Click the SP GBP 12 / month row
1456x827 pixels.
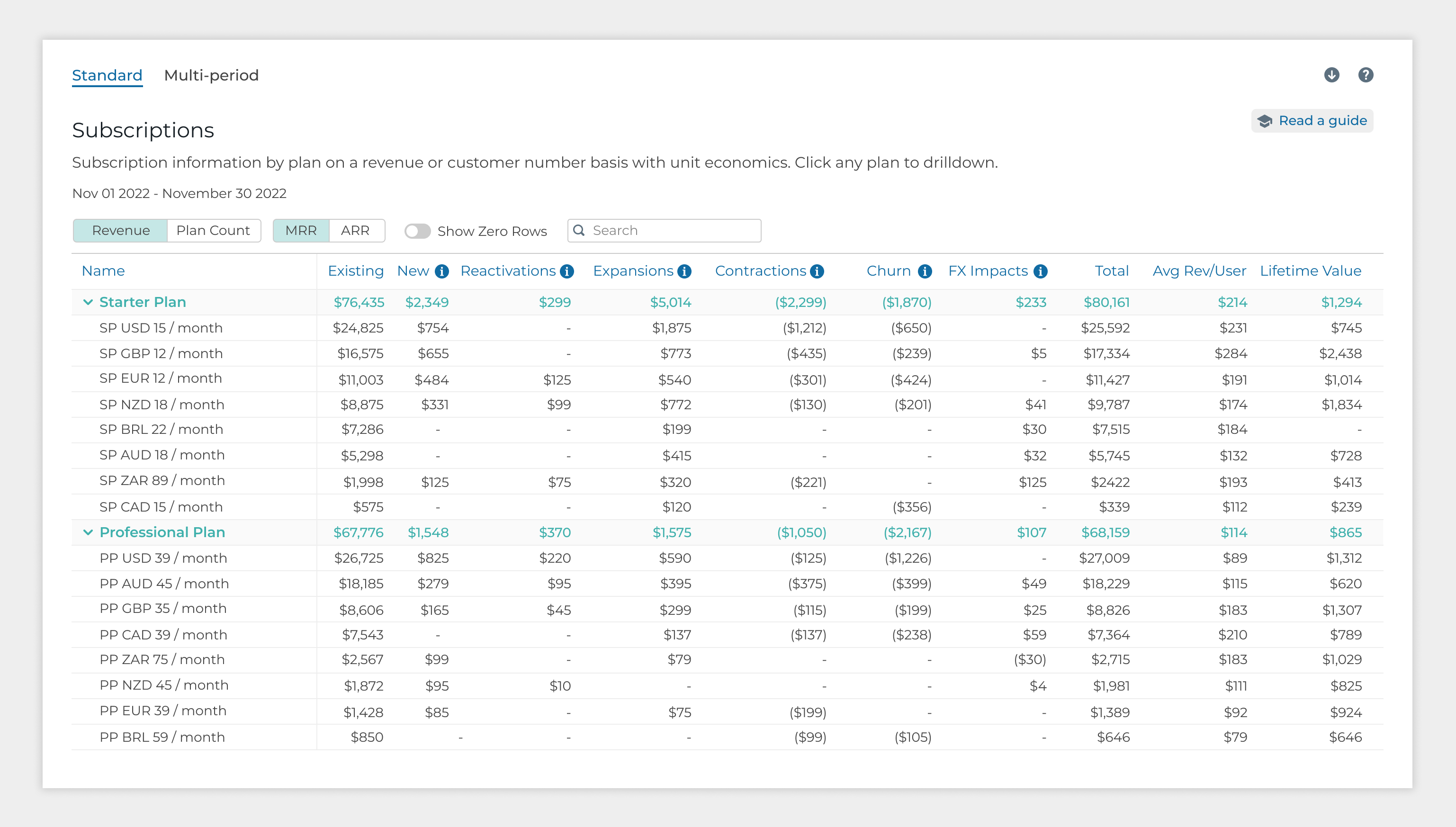(x=727, y=353)
